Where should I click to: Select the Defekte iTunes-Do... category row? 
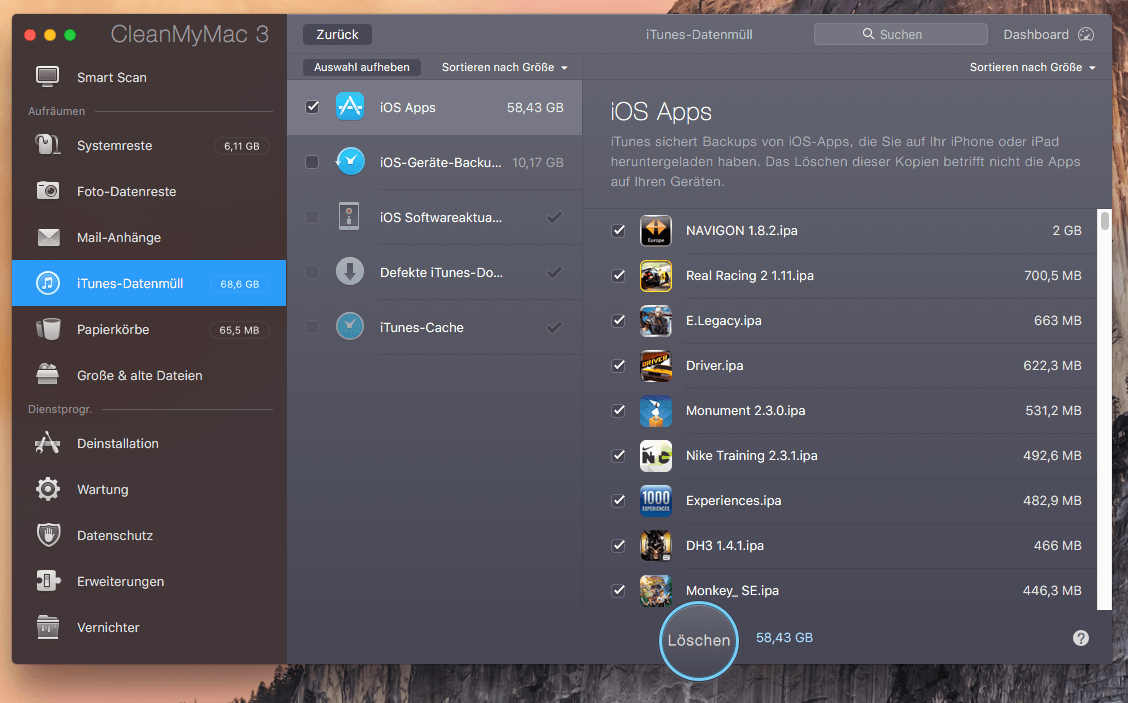point(435,272)
